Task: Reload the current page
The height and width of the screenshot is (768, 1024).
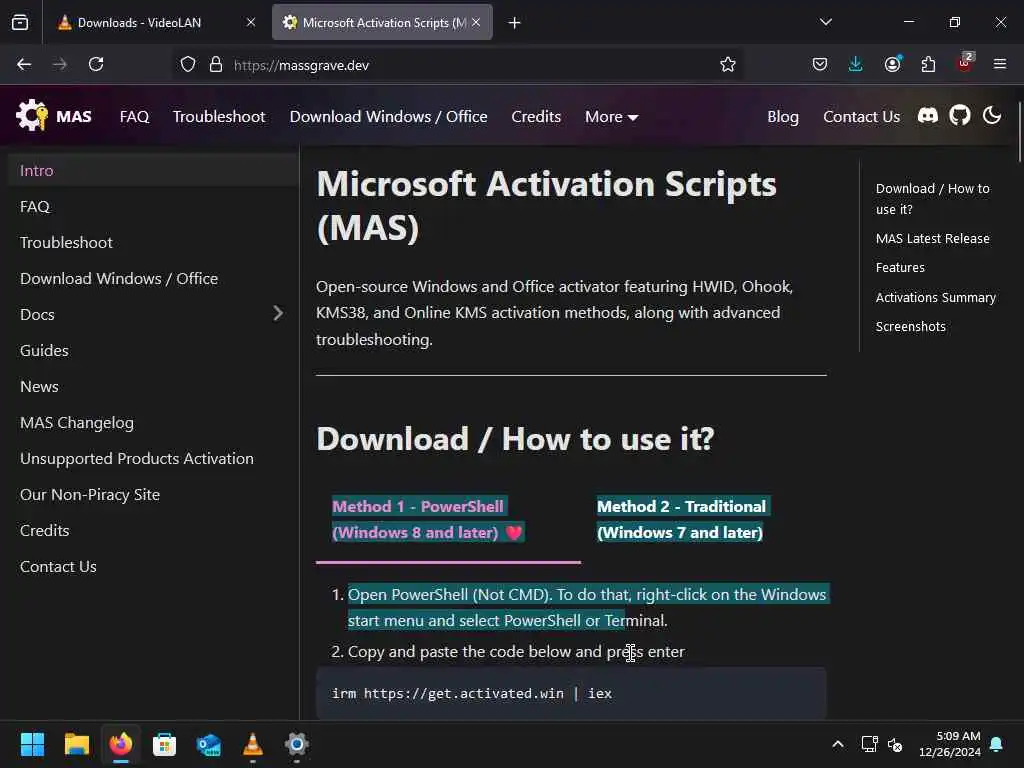Action: click(x=96, y=65)
